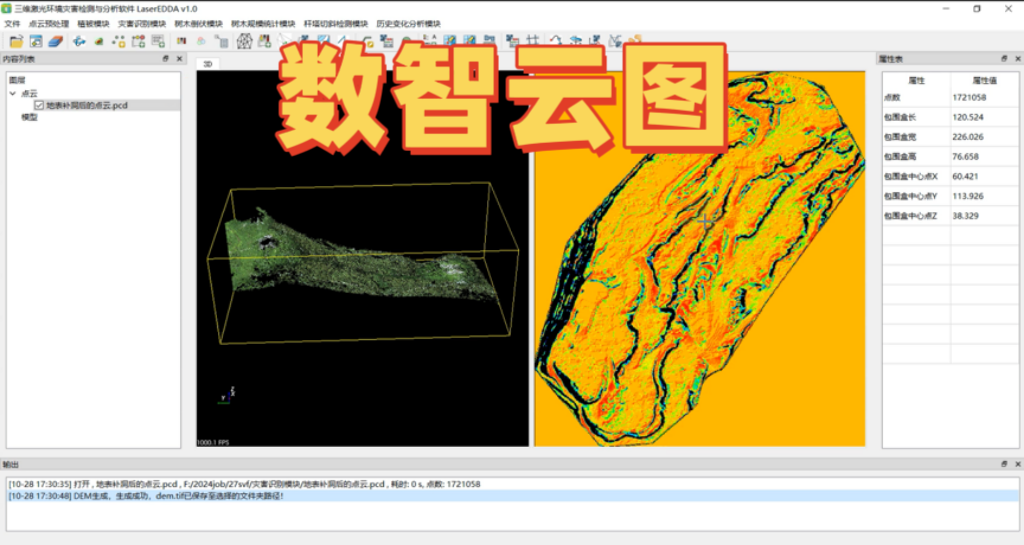Float the 属性表 panel
1024x545 pixels.
pyautogui.click(x=1004, y=59)
